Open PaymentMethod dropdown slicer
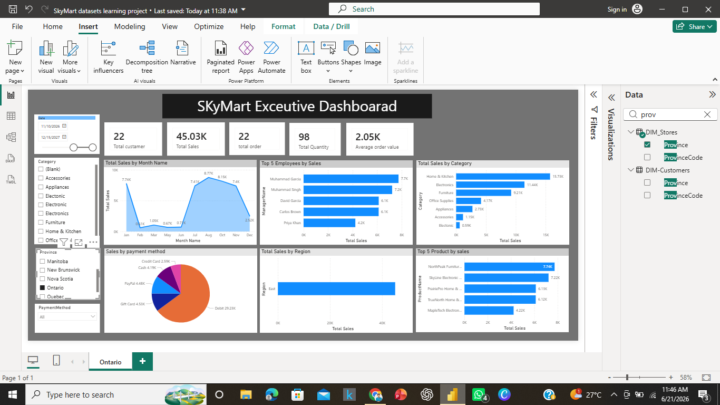The height and width of the screenshot is (405, 720). [x=67, y=317]
